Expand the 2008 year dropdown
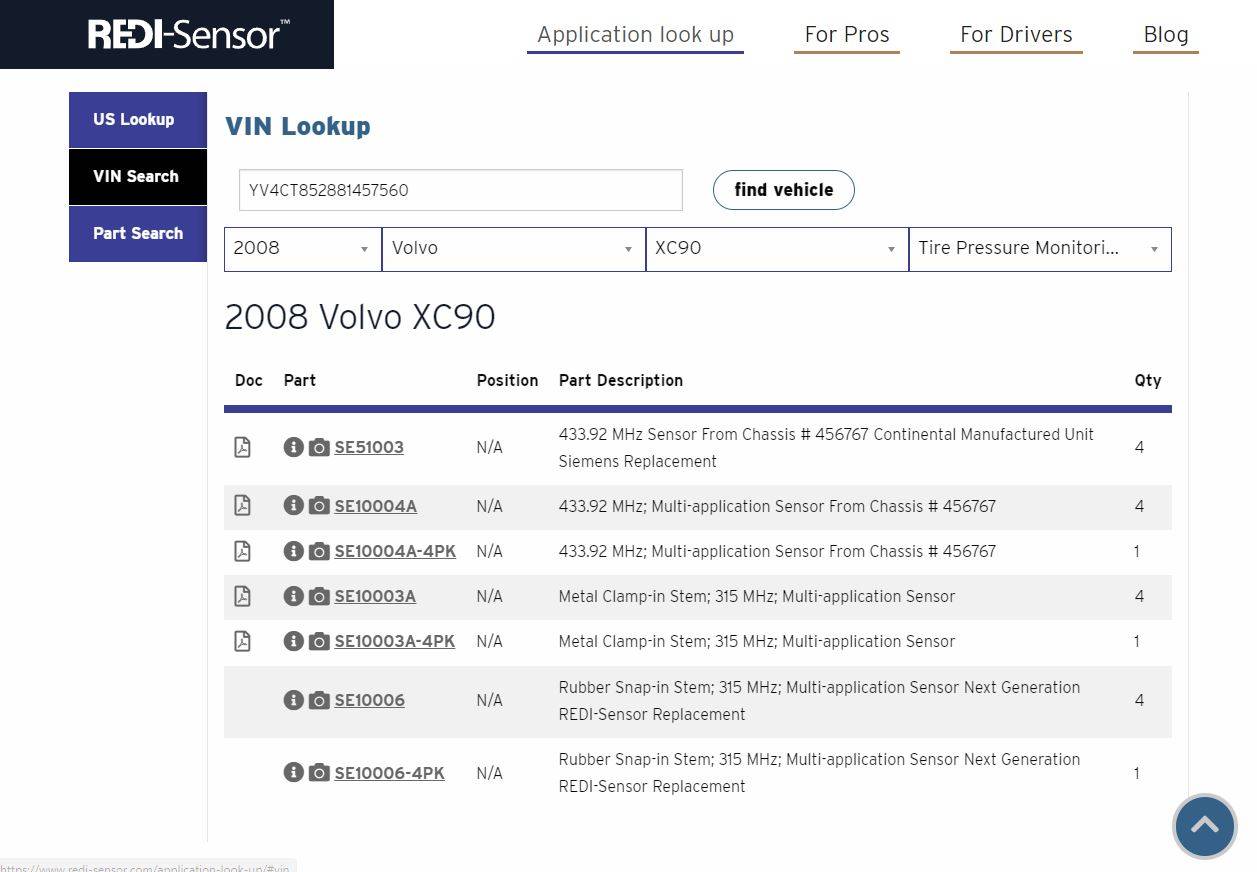Viewport: 1257px width, 872px height. tap(302, 249)
